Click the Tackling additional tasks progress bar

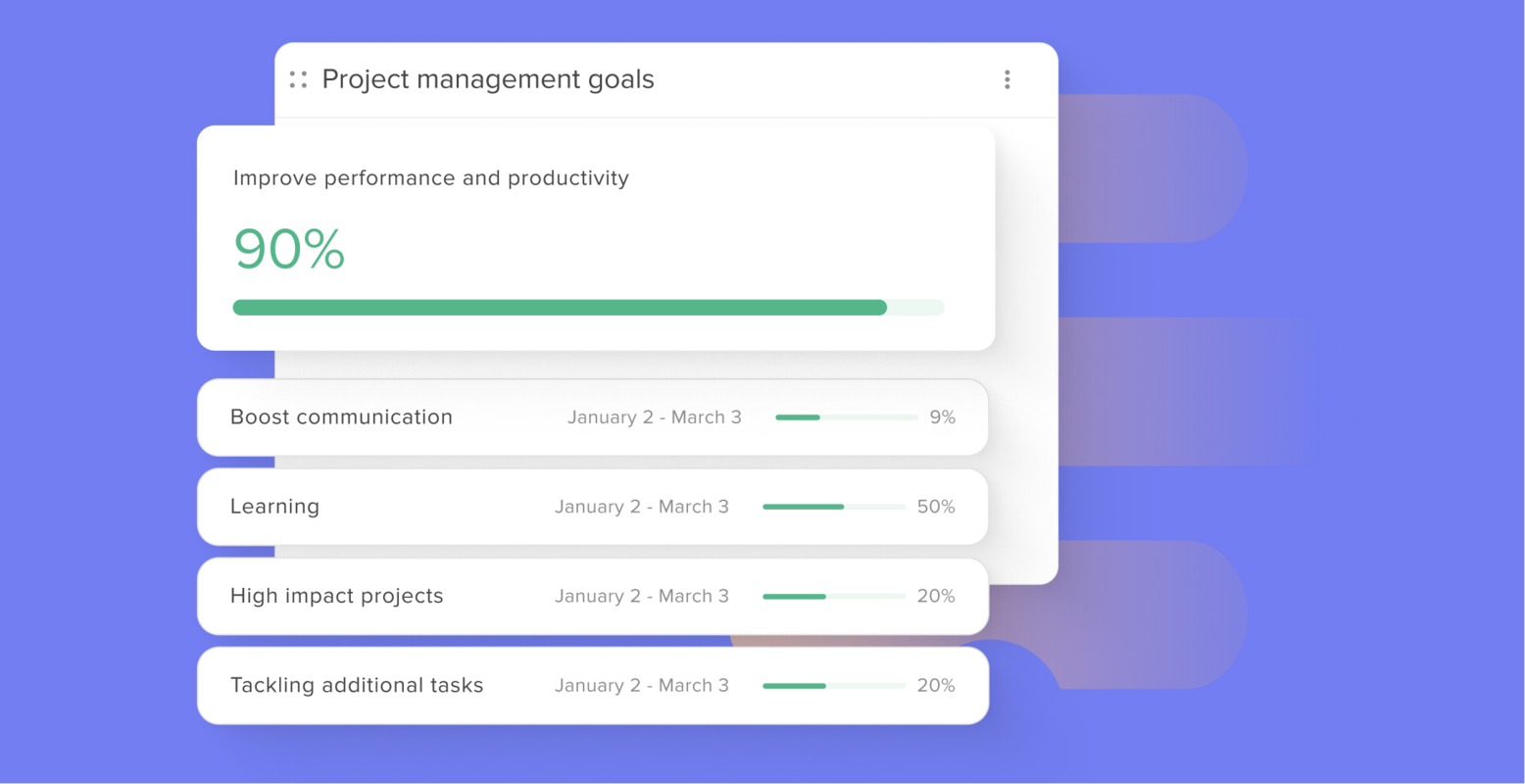click(833, 685)
